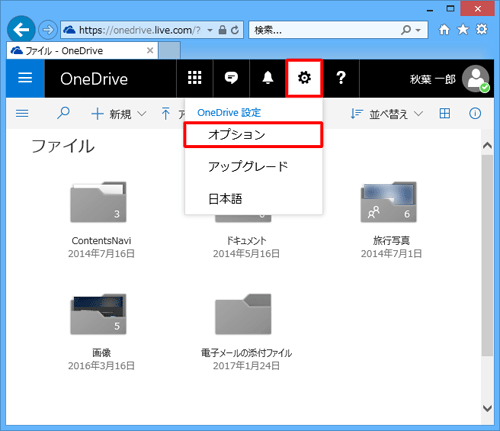Click the search magnifier in command bar
The height and width of the screenshot is (431, 500).
click(63, 113)
